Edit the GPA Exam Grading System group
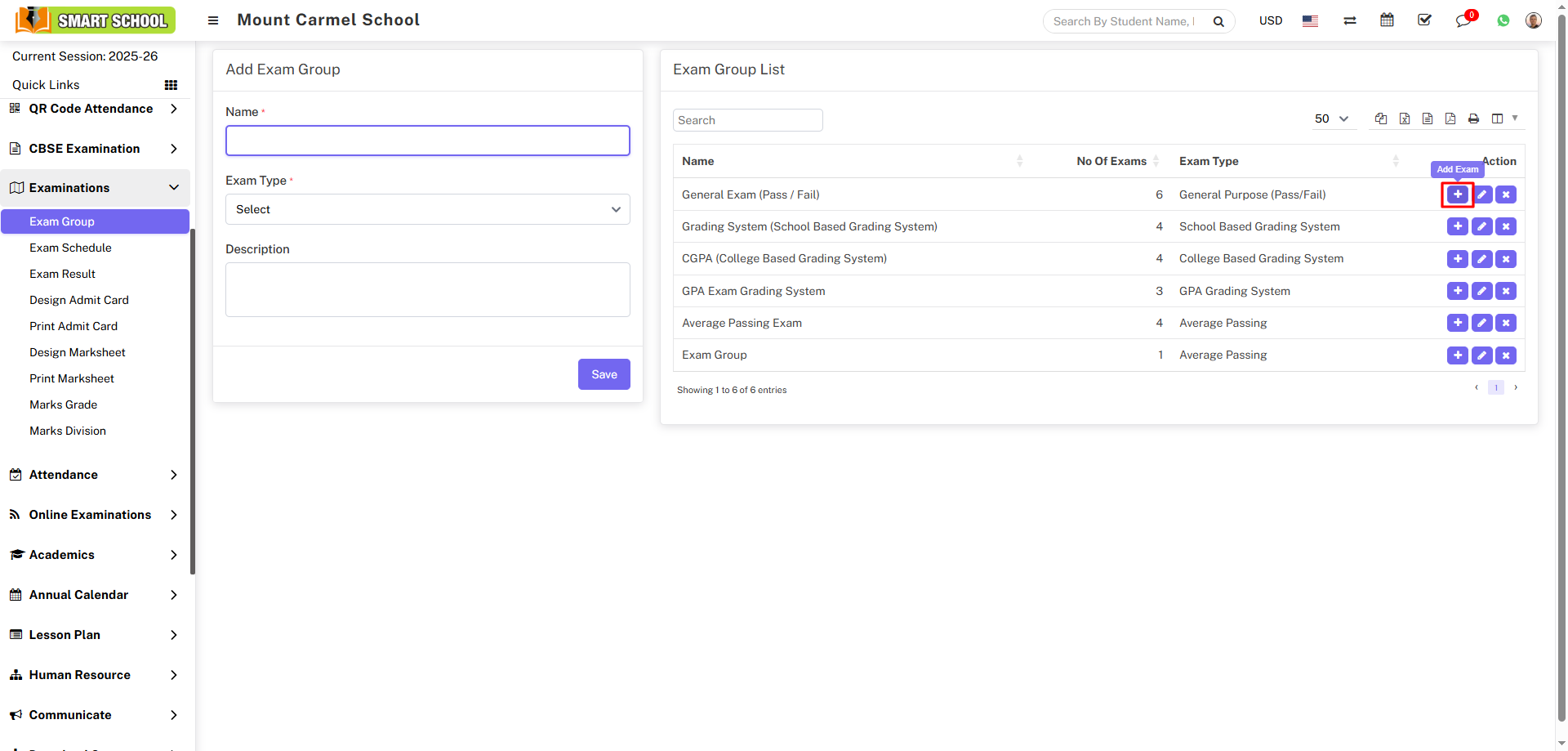This screenshot has height=751, width=1568. 1481,291
